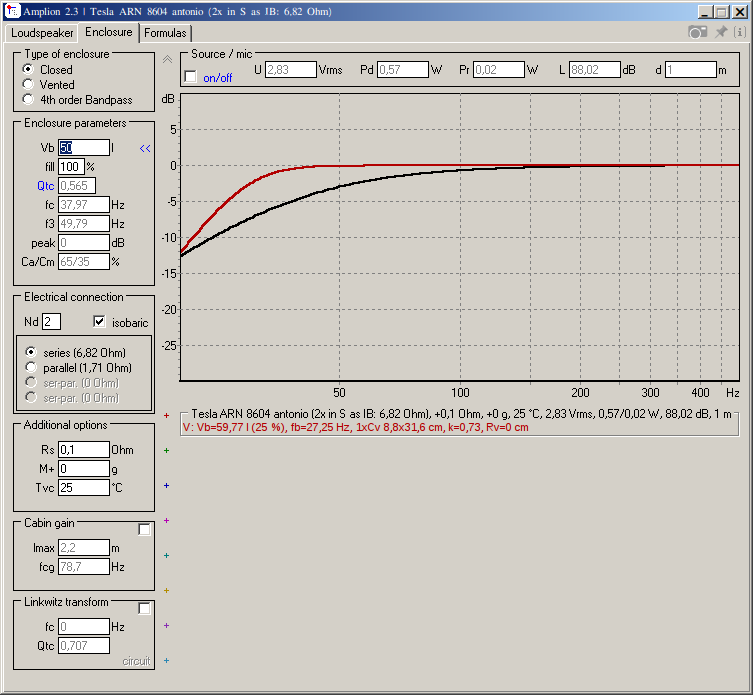Toggle the Source / mic on/off checkbox

[191, 77]
